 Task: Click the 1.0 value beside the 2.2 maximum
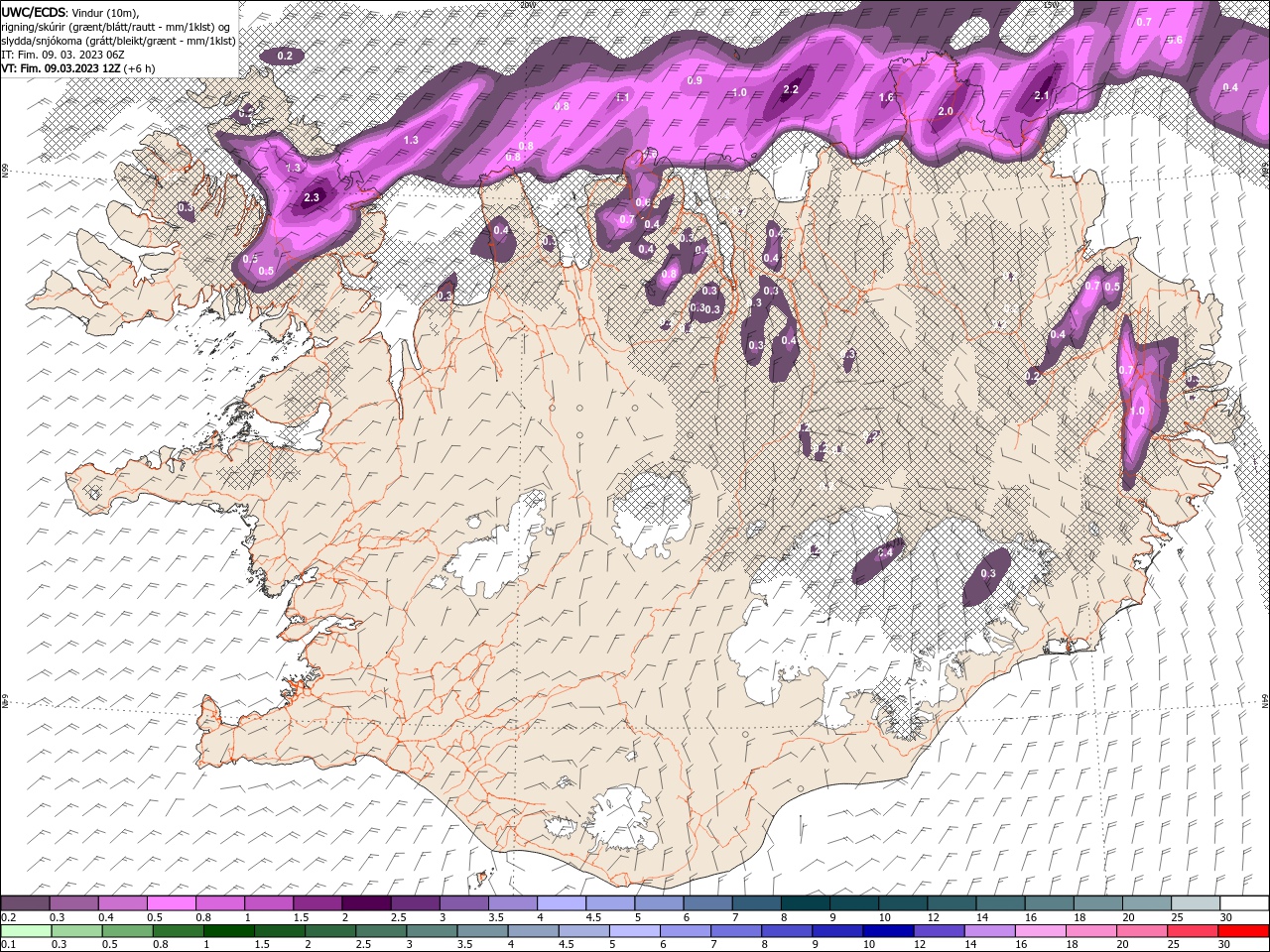tap(739, 92)
